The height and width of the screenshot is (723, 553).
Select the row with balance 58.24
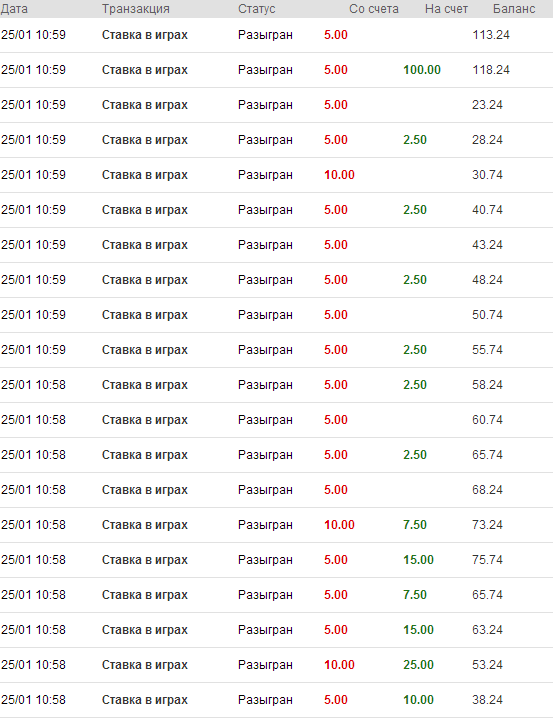(276, 385)
